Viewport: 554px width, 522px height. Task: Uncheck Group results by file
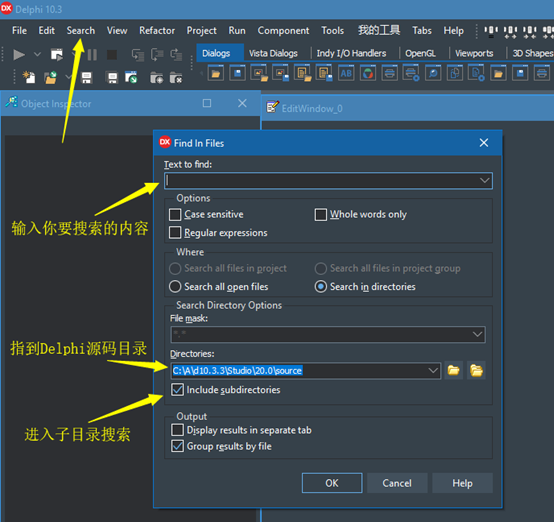[177, 446]
